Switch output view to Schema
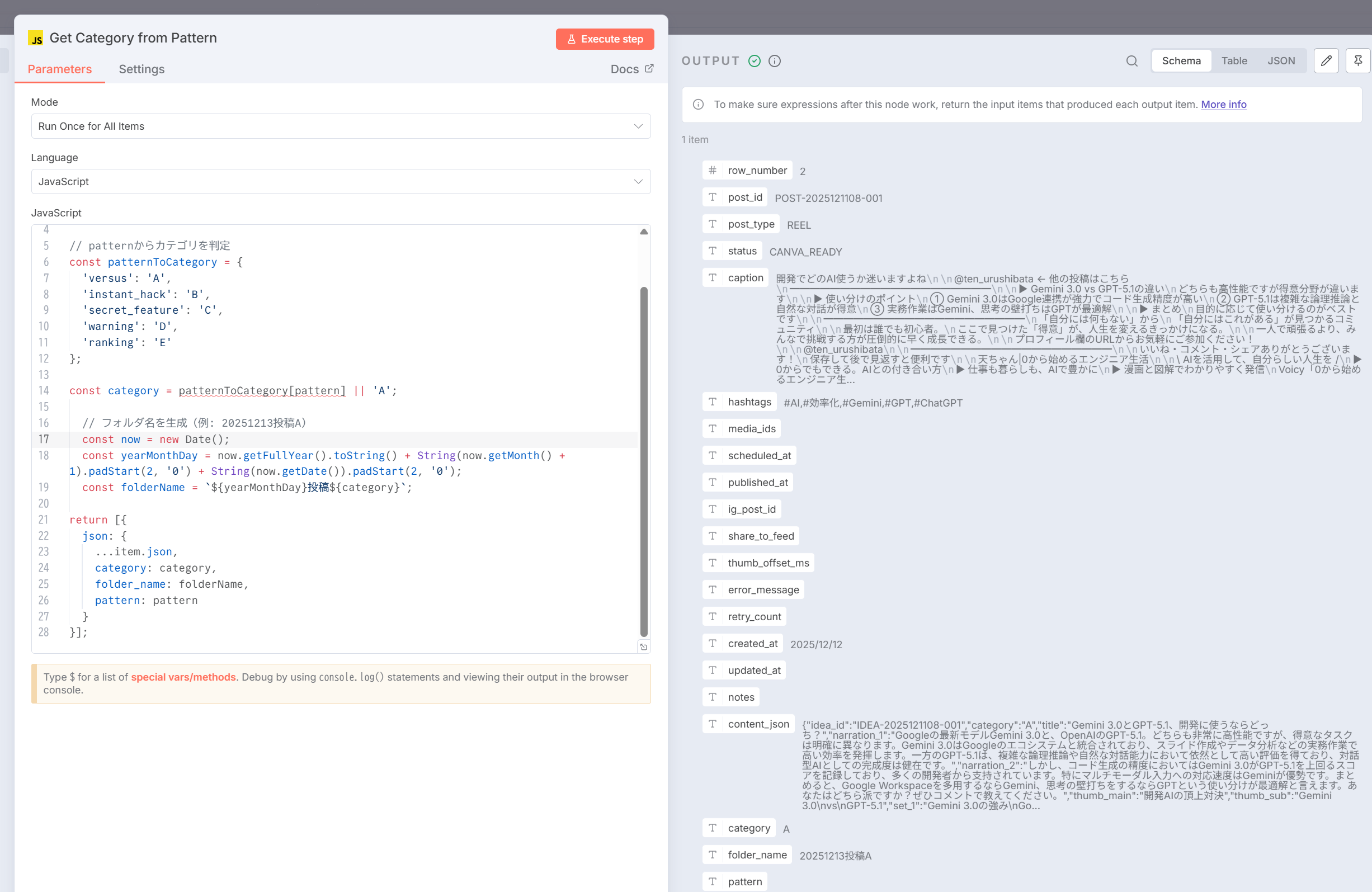The image size is (1372, 892). point(1181,61)
